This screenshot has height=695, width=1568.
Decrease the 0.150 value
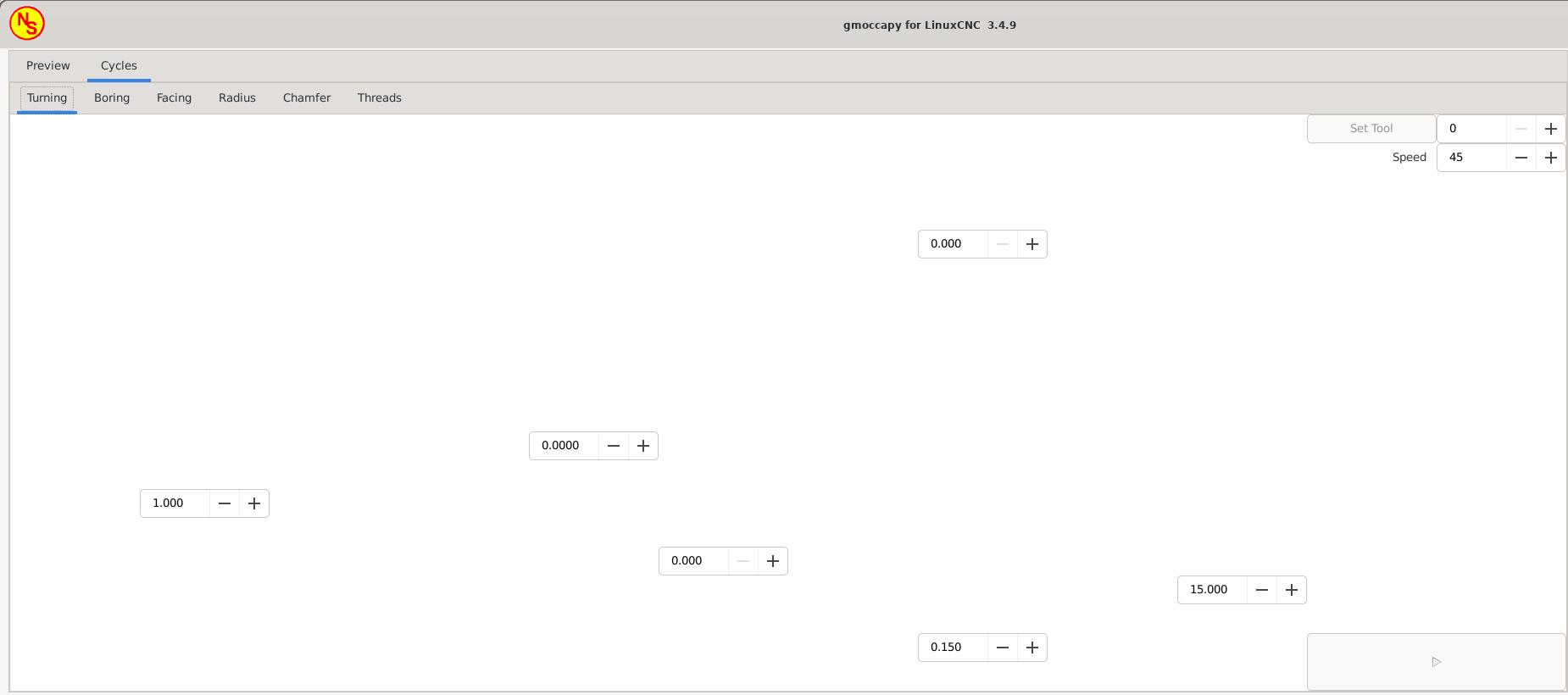click(1002, 648)
